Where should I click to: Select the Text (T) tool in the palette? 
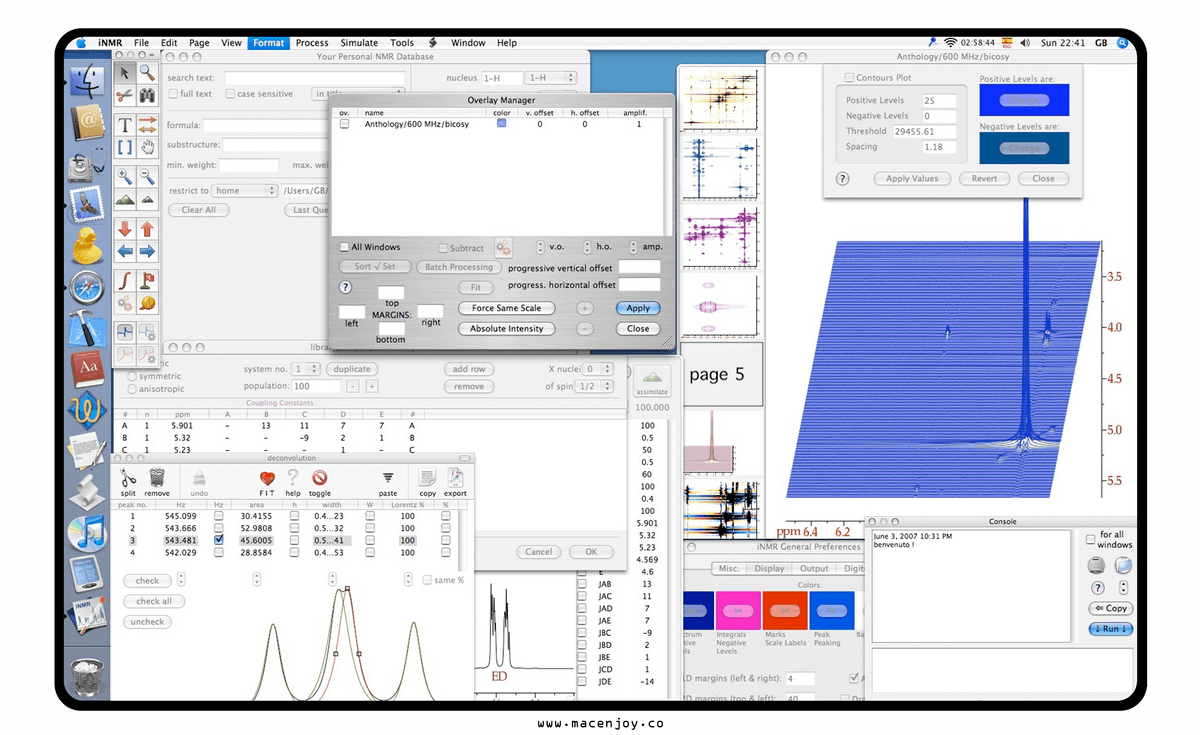125,125
